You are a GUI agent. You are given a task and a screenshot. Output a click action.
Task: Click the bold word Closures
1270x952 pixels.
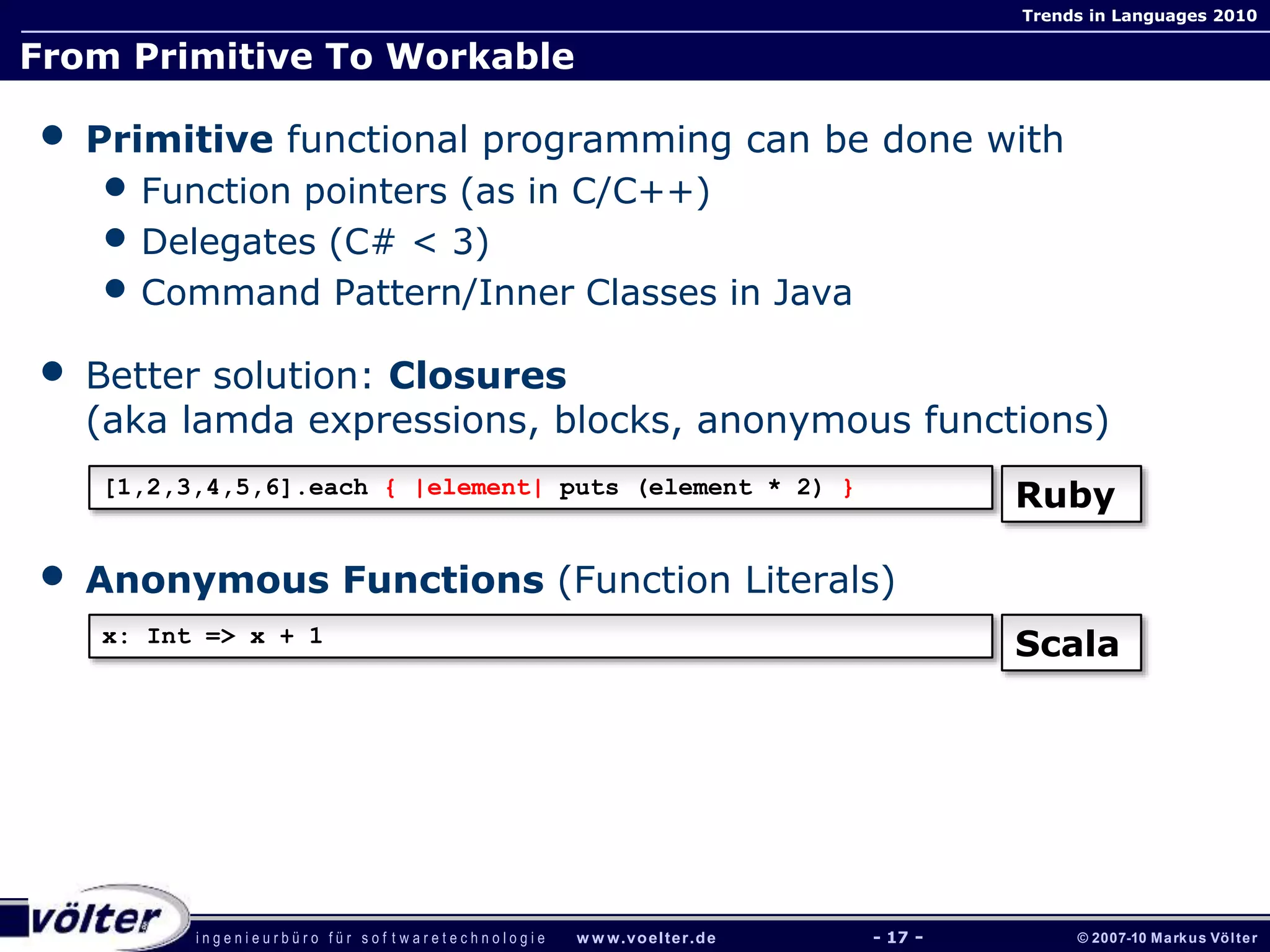coord(477,376)
